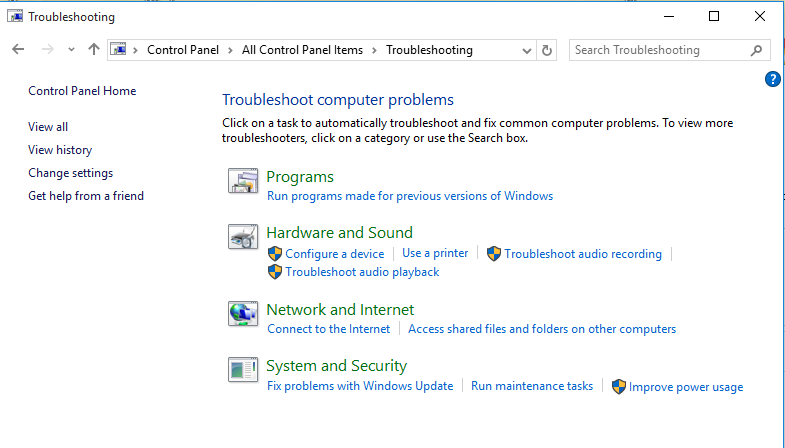This screenshot has width=785, height=448.
Task: Click the Programs category icon
Action: point(243,181)
